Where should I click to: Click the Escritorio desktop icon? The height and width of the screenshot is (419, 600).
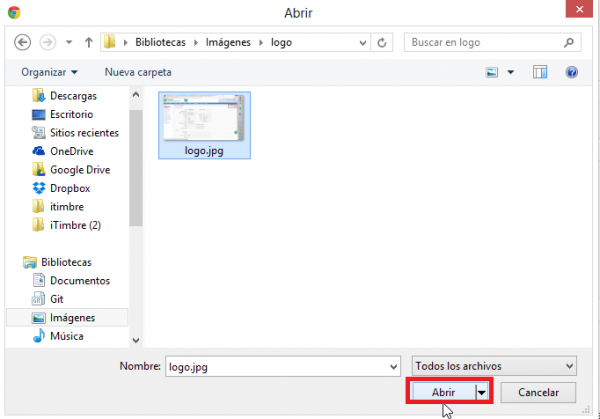point(39,114)
